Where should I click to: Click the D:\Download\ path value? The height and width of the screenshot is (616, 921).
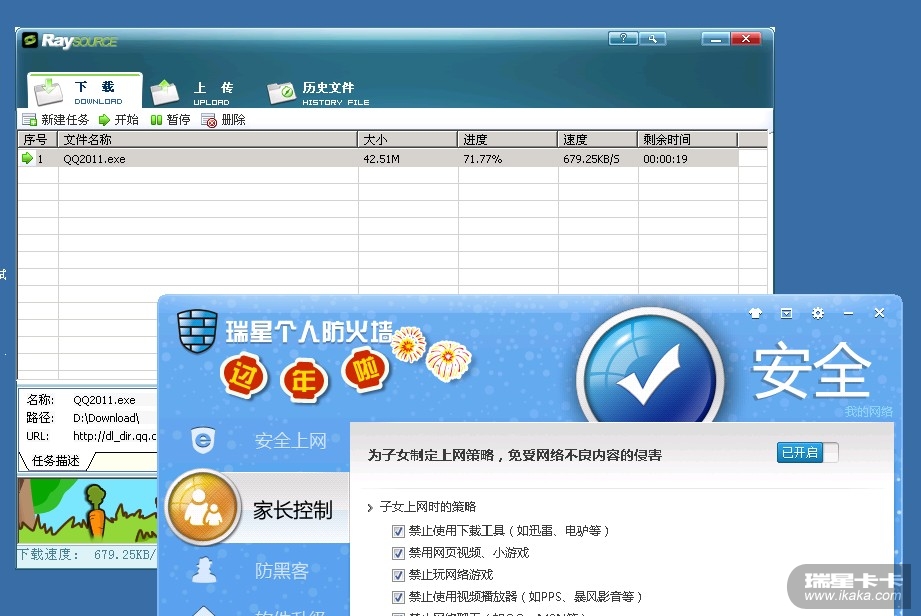click(106, 418)
